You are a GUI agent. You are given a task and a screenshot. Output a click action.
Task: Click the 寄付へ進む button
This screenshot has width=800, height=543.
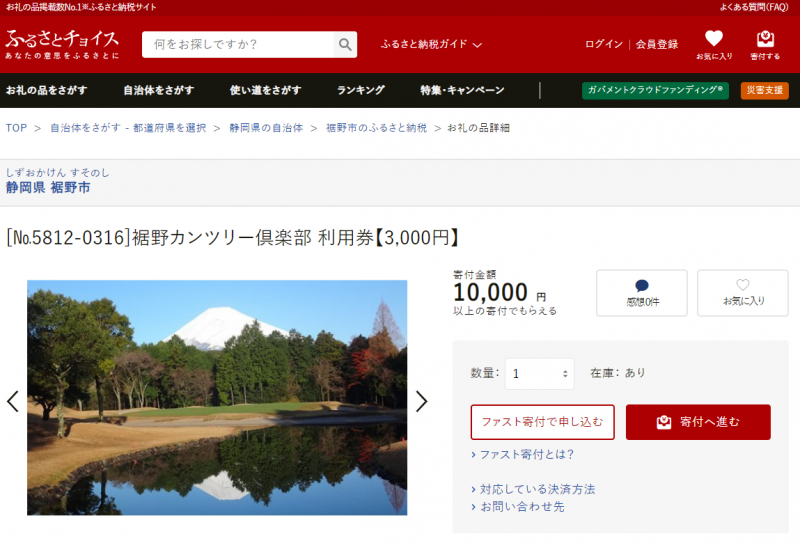(698, 422)
